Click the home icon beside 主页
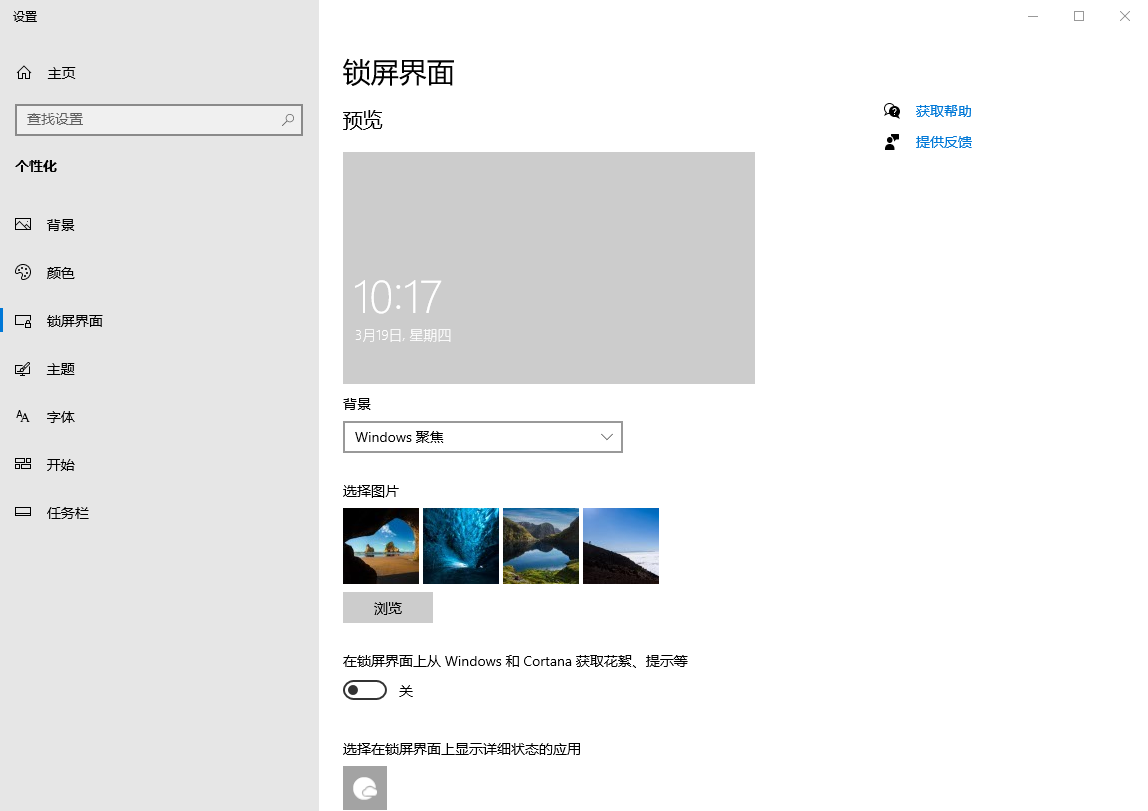 24,72
